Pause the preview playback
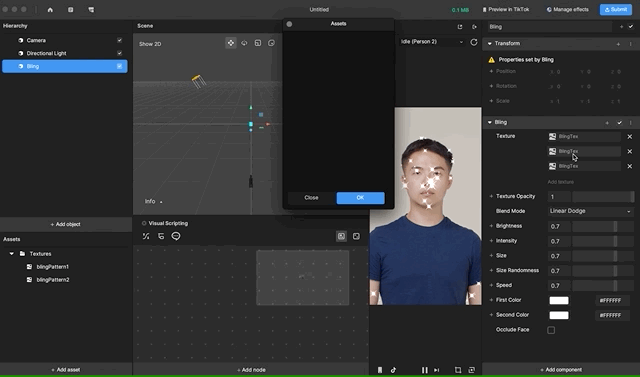The height and width of the screenshot is (377, 640). click(x=424, y=370)
